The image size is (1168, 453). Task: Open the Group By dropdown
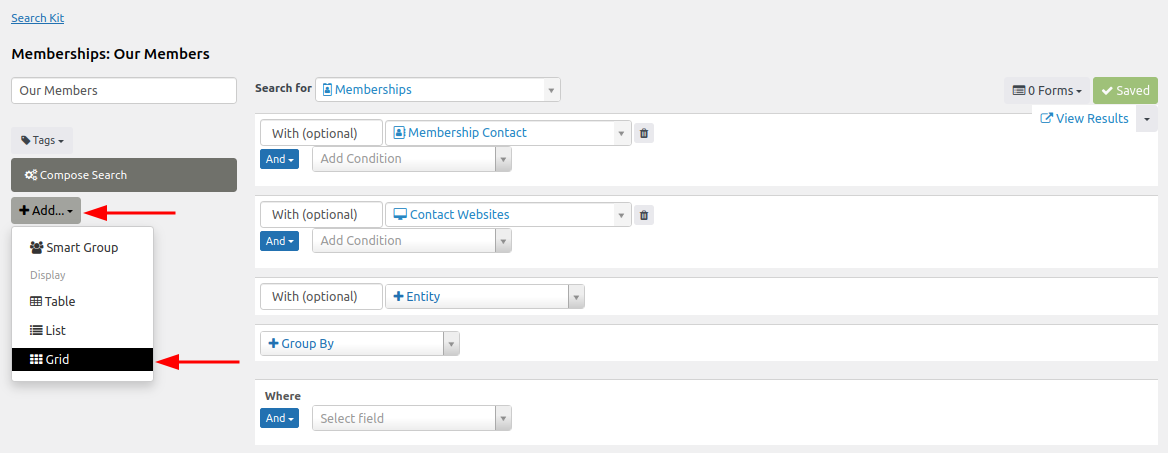359,343
